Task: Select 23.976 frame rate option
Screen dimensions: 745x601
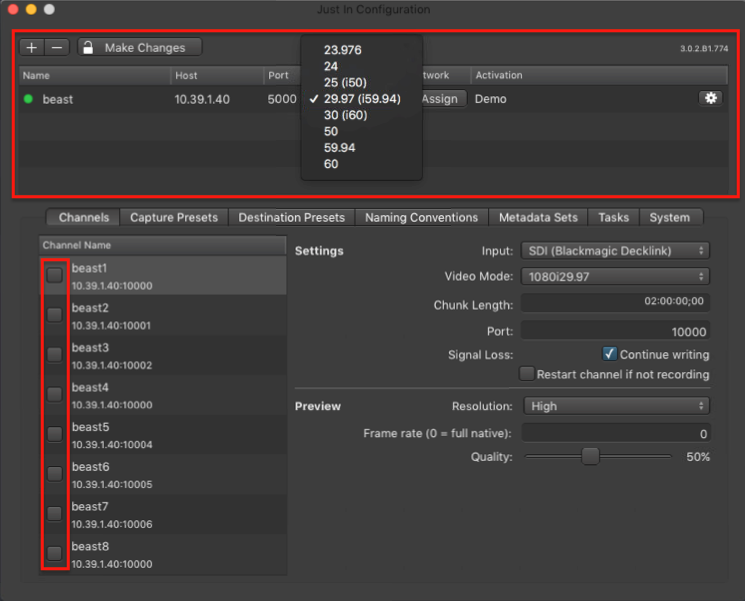Action: click(343, 50)
